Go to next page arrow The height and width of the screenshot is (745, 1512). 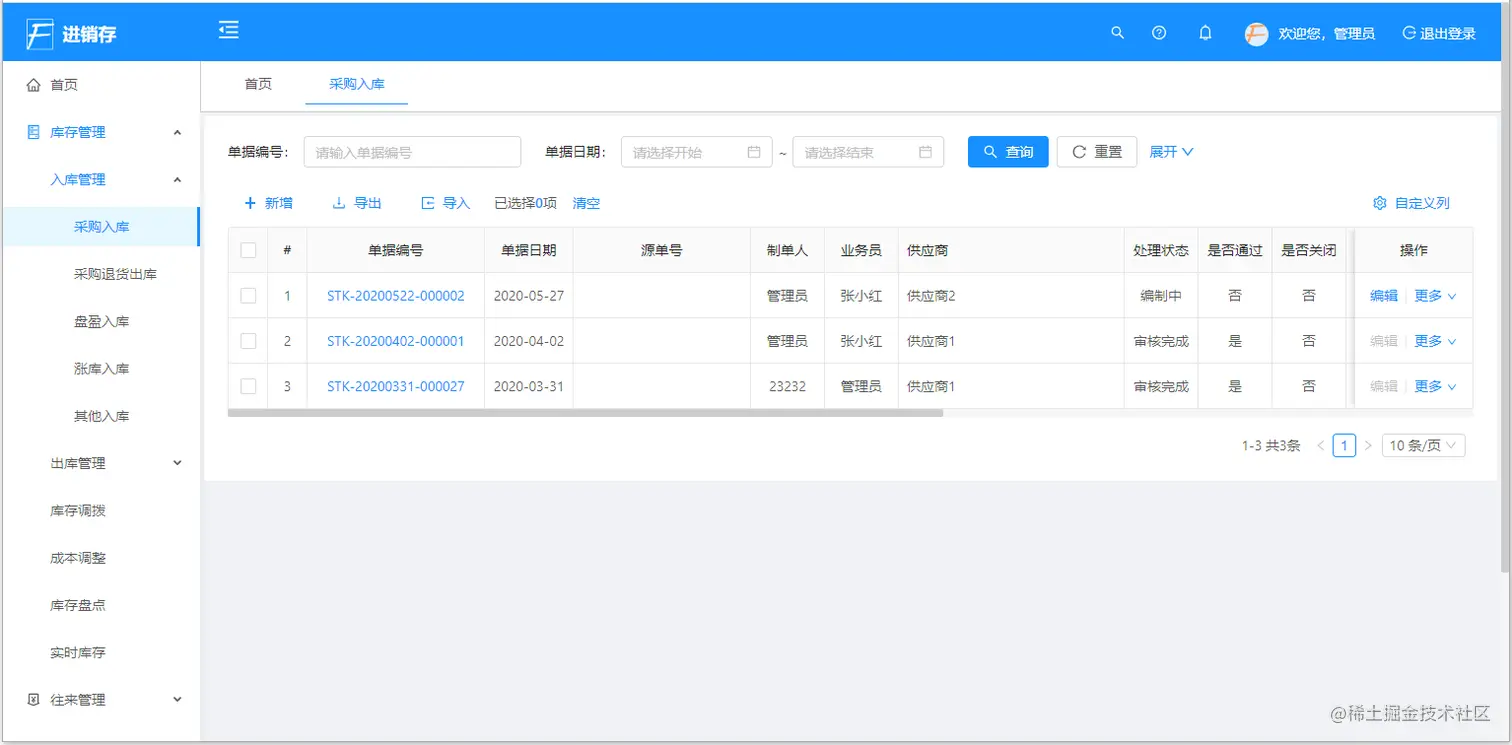1368,446
